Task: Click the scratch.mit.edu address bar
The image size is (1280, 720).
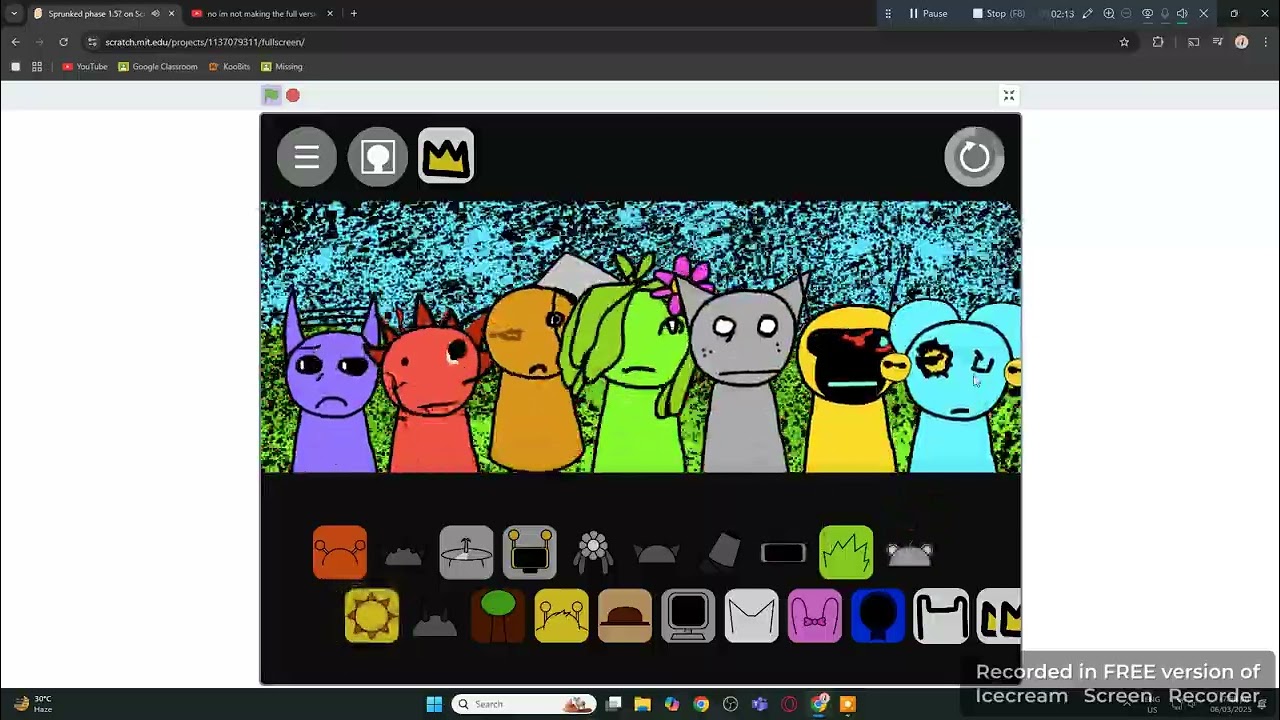Action: point(600,42)
